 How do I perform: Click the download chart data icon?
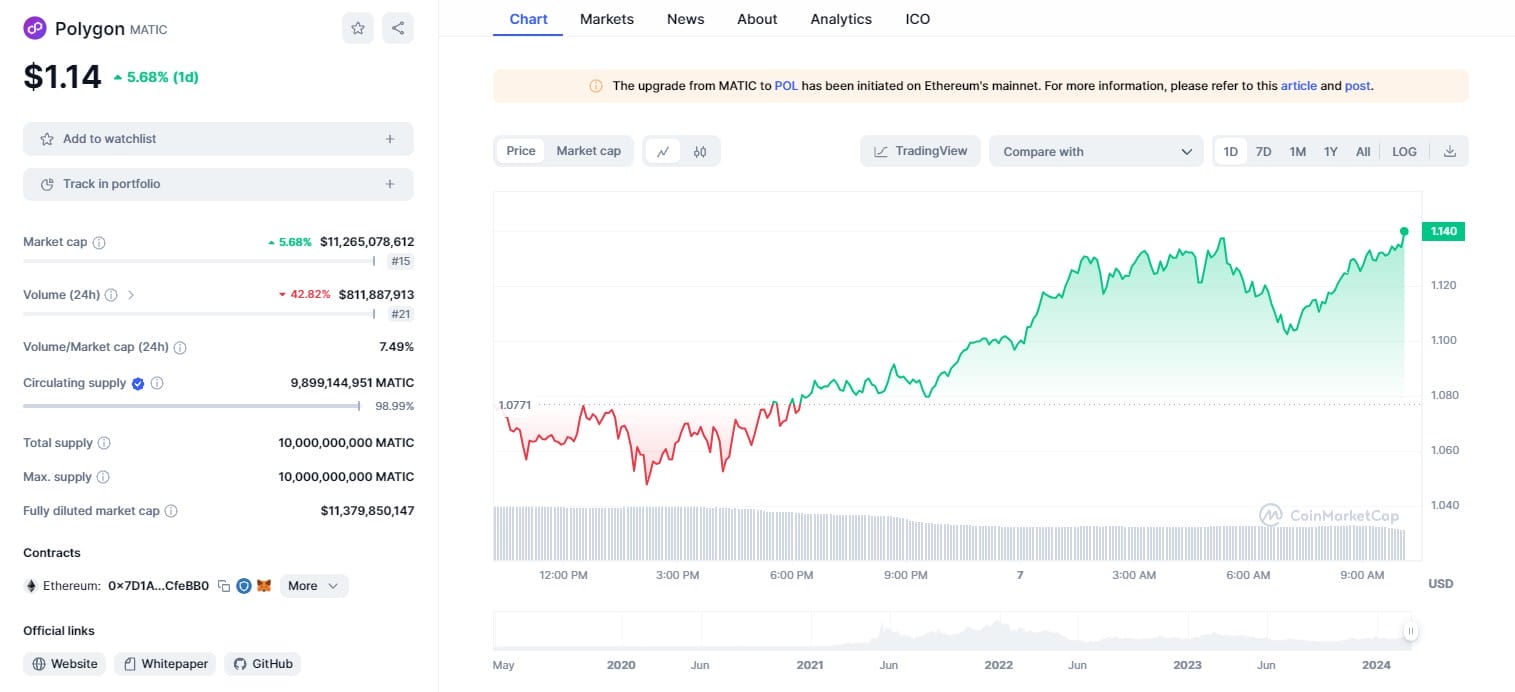coord(1450,152)
